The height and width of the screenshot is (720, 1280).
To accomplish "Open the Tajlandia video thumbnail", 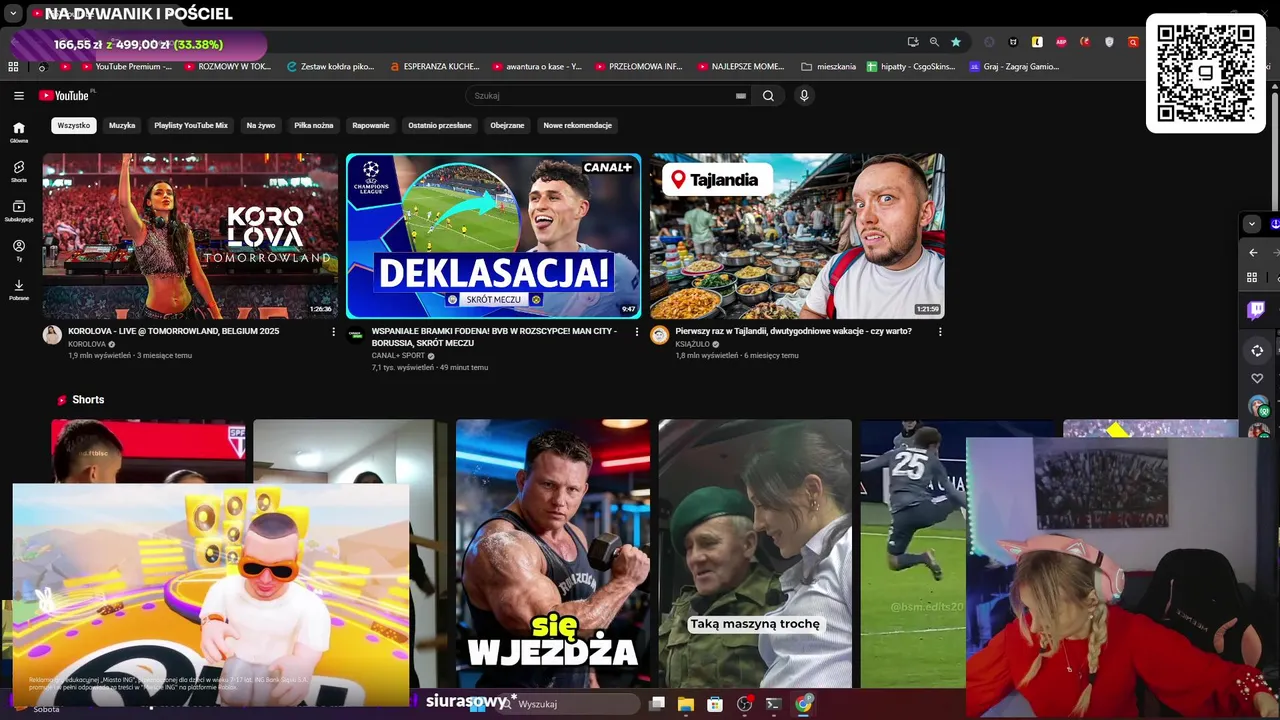I will (797, 236).
